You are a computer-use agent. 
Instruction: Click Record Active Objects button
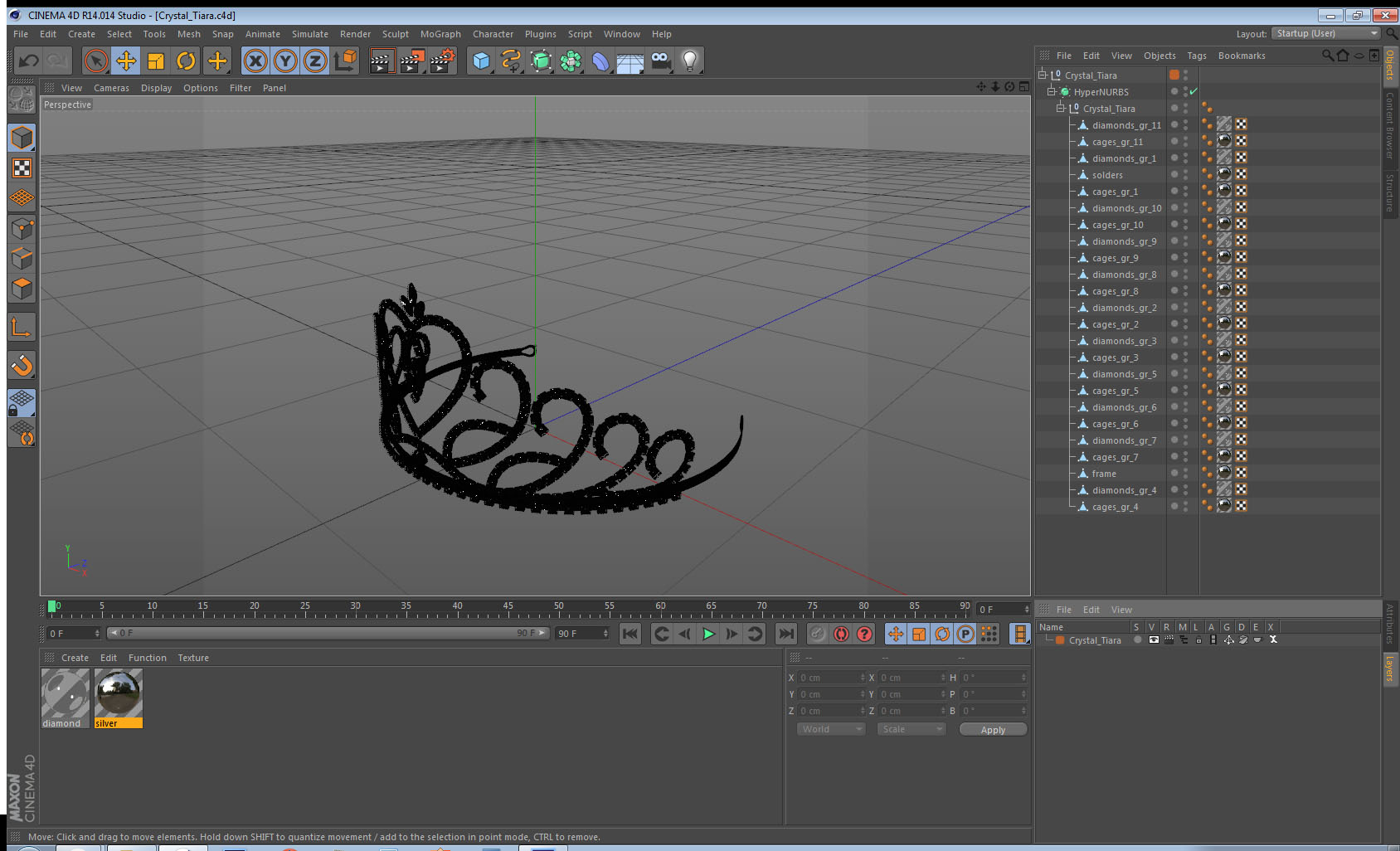pos(818,634)
